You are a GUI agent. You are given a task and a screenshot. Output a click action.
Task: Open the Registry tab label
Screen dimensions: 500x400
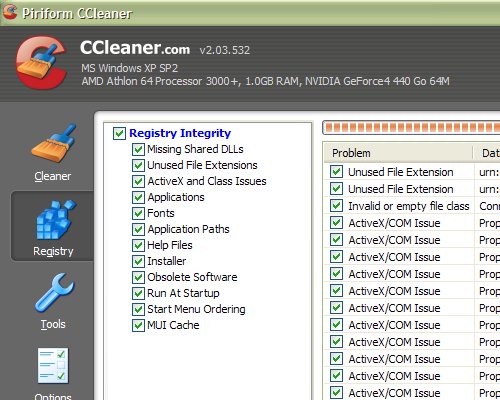[53, 252]
